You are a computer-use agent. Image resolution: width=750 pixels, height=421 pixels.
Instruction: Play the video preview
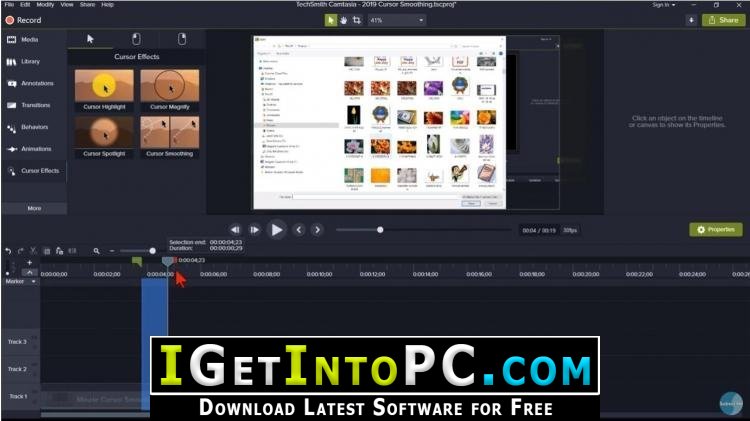click(x=276, y=230)
